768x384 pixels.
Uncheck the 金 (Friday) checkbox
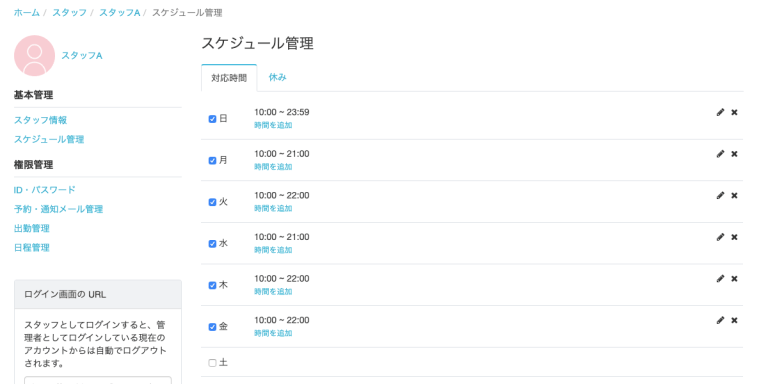(212, 327)
